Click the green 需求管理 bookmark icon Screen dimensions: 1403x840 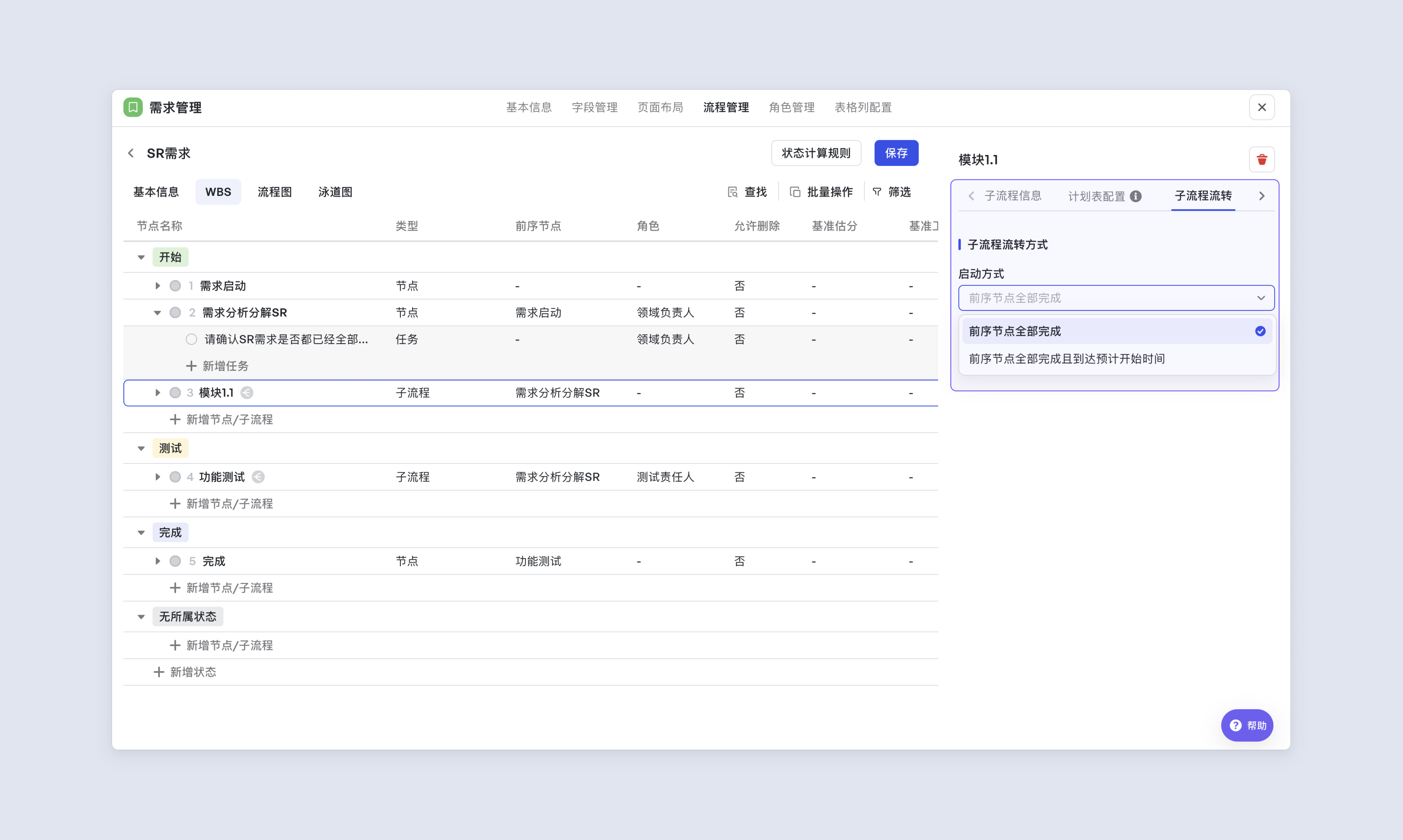(x=133, y=107)
